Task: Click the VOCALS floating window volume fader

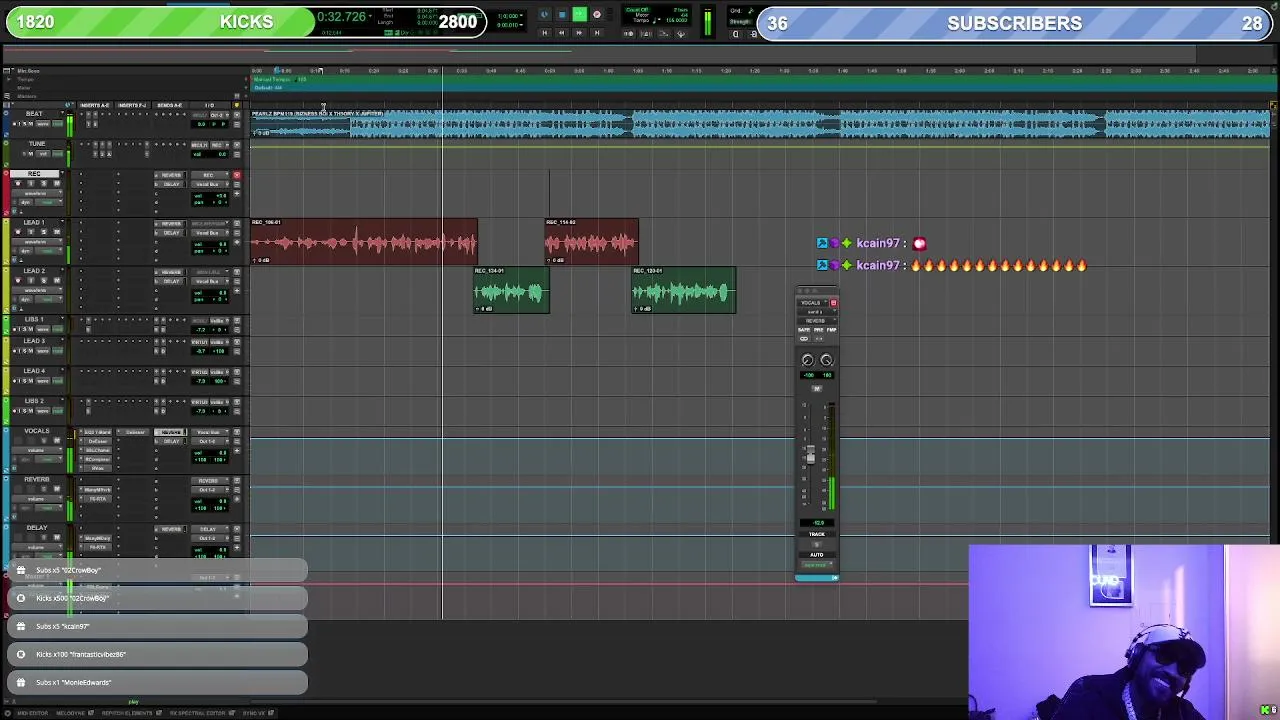Action: [x=810, y=456]
